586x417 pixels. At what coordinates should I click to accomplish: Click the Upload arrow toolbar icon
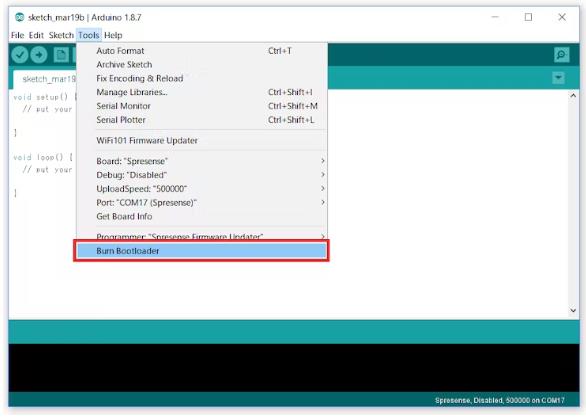point(39,55)
